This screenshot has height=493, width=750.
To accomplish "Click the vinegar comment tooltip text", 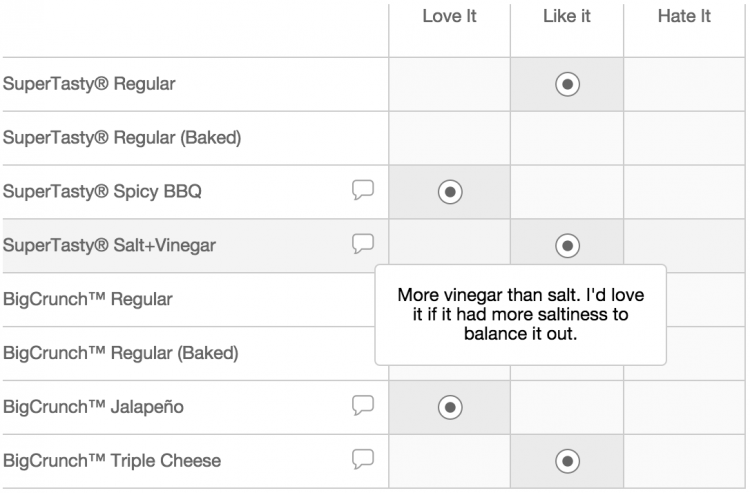I will (x=520, y=314).
